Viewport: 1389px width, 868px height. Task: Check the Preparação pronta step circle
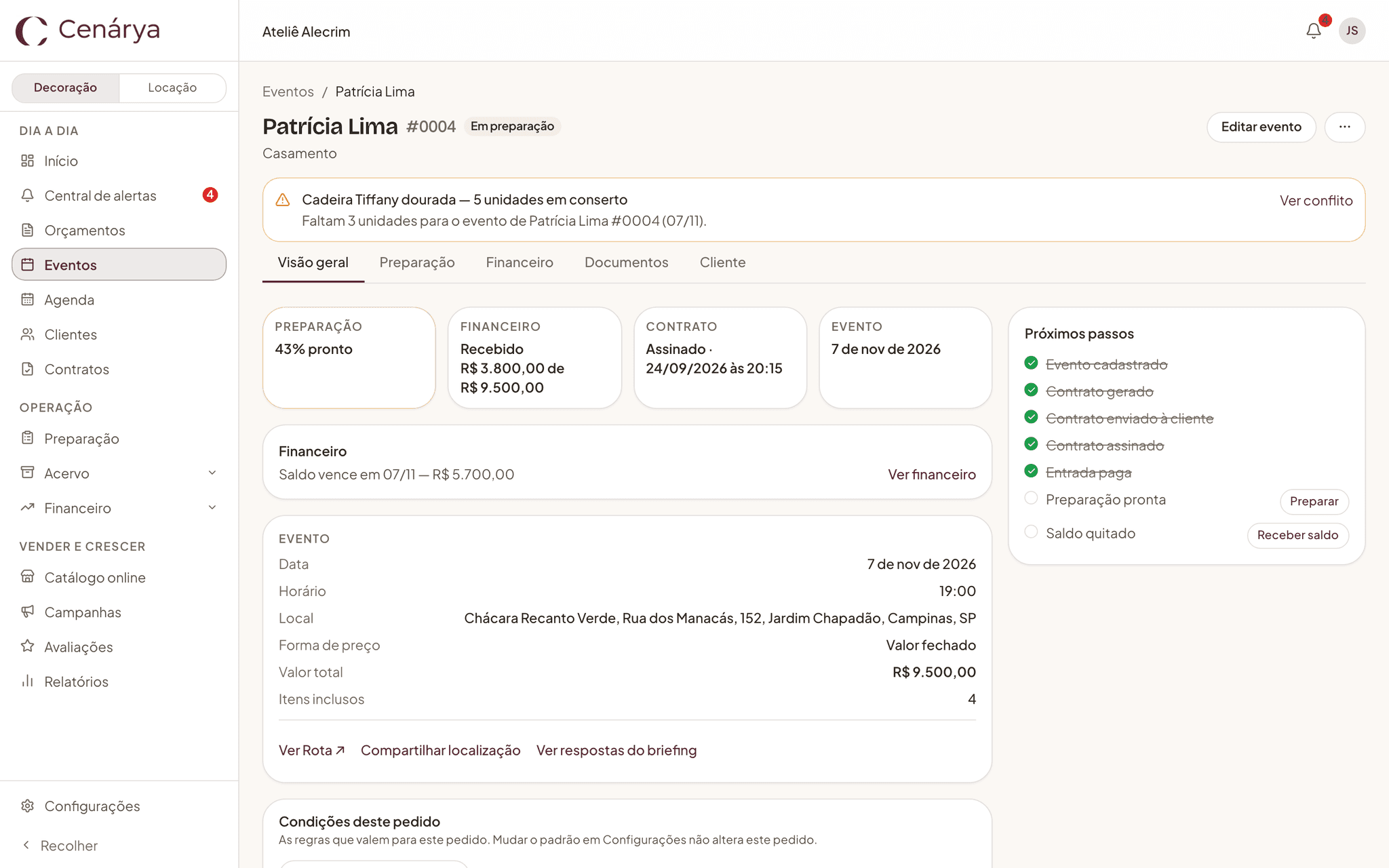(x=1031, y=498)
